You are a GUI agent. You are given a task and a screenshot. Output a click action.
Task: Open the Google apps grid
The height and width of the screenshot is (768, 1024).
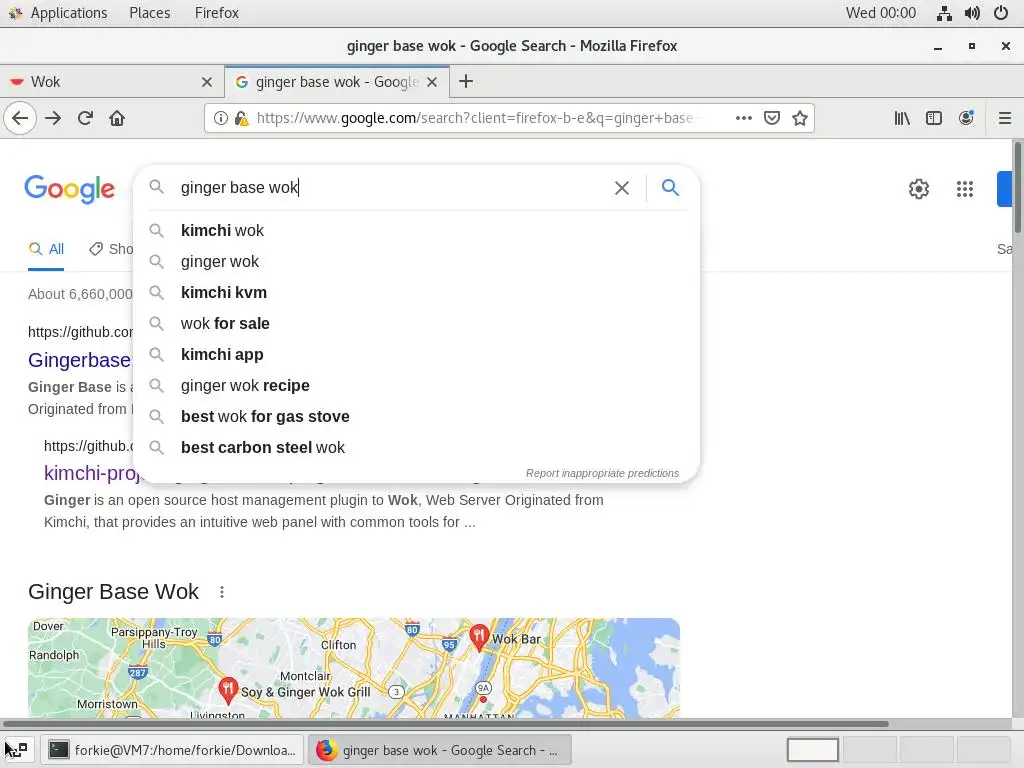[965, 189]
